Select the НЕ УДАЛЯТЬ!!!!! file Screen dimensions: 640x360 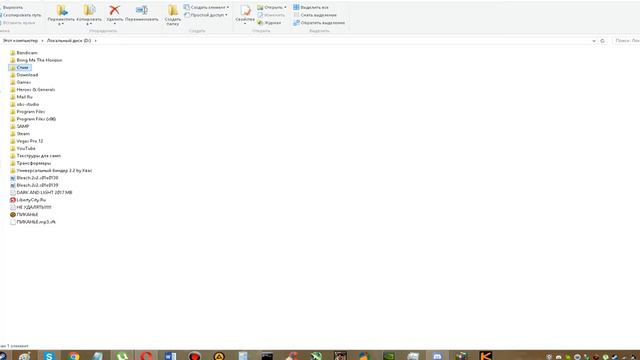click(31, 207)
